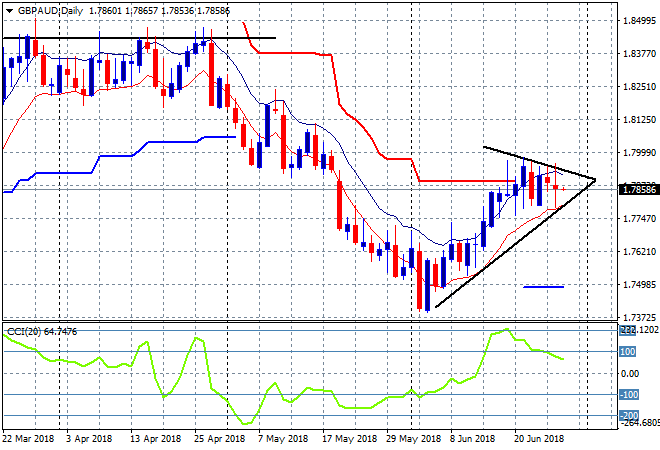Click the 1.81250 price axis label
Screen dimensions: 660x450
click(639, 120)
